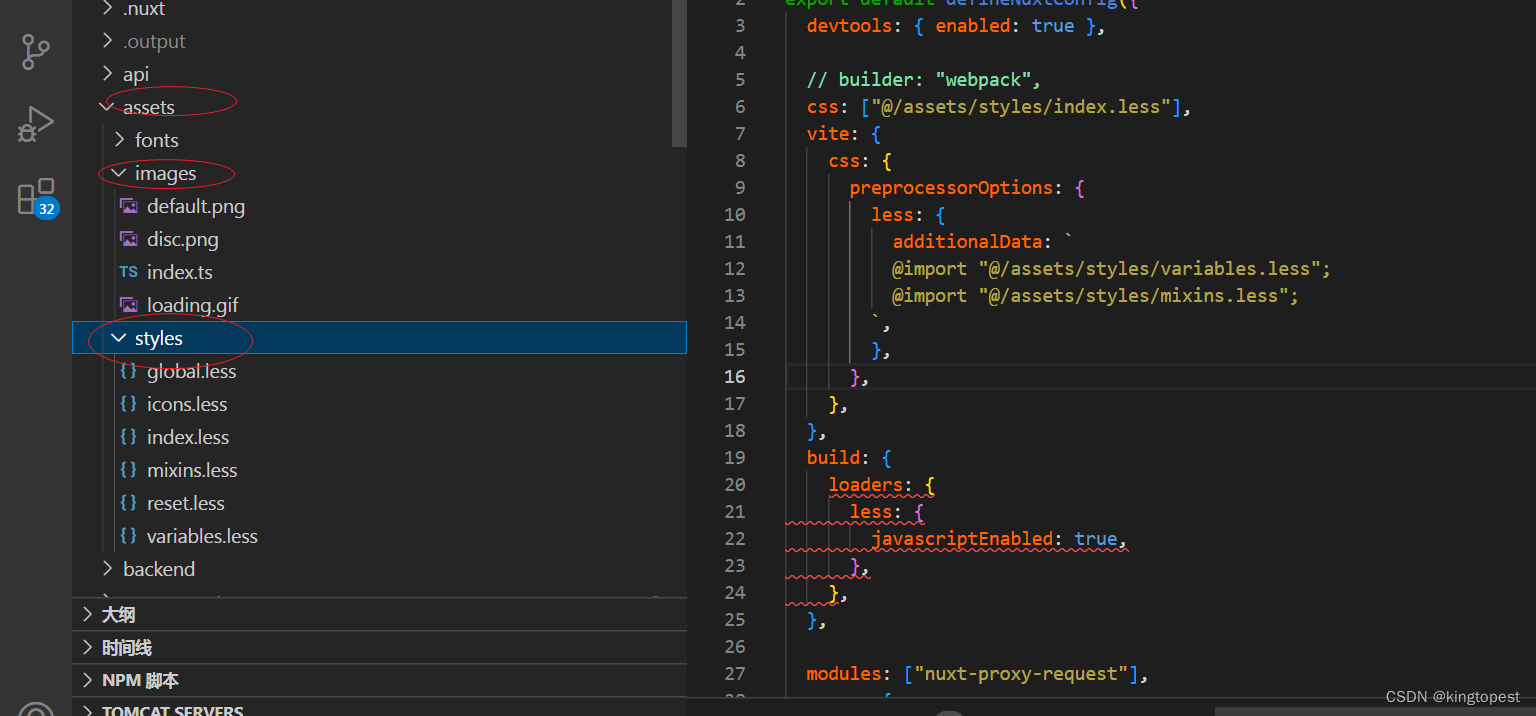The height and width of the screenshot is (716, 1536).
Task: Select the loading.gif file icon
Action: coord(128,305)
